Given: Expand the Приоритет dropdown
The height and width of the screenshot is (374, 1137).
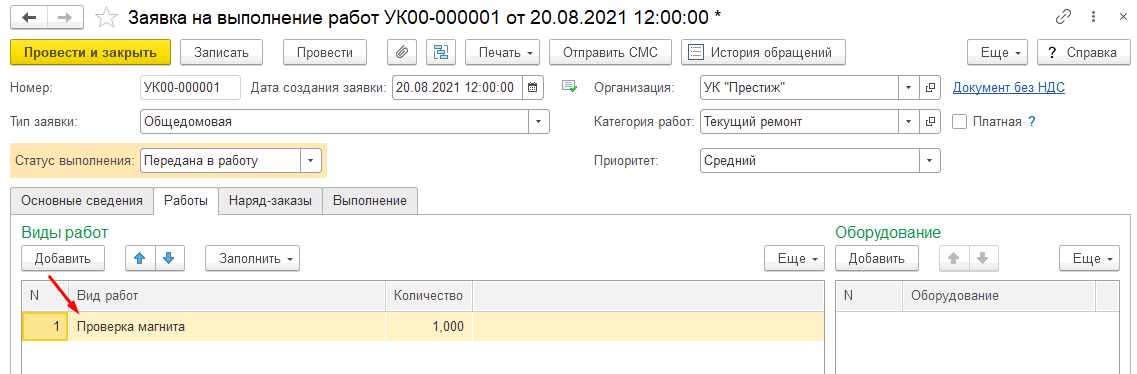Looking at the screenshot, I should point(930,161).
